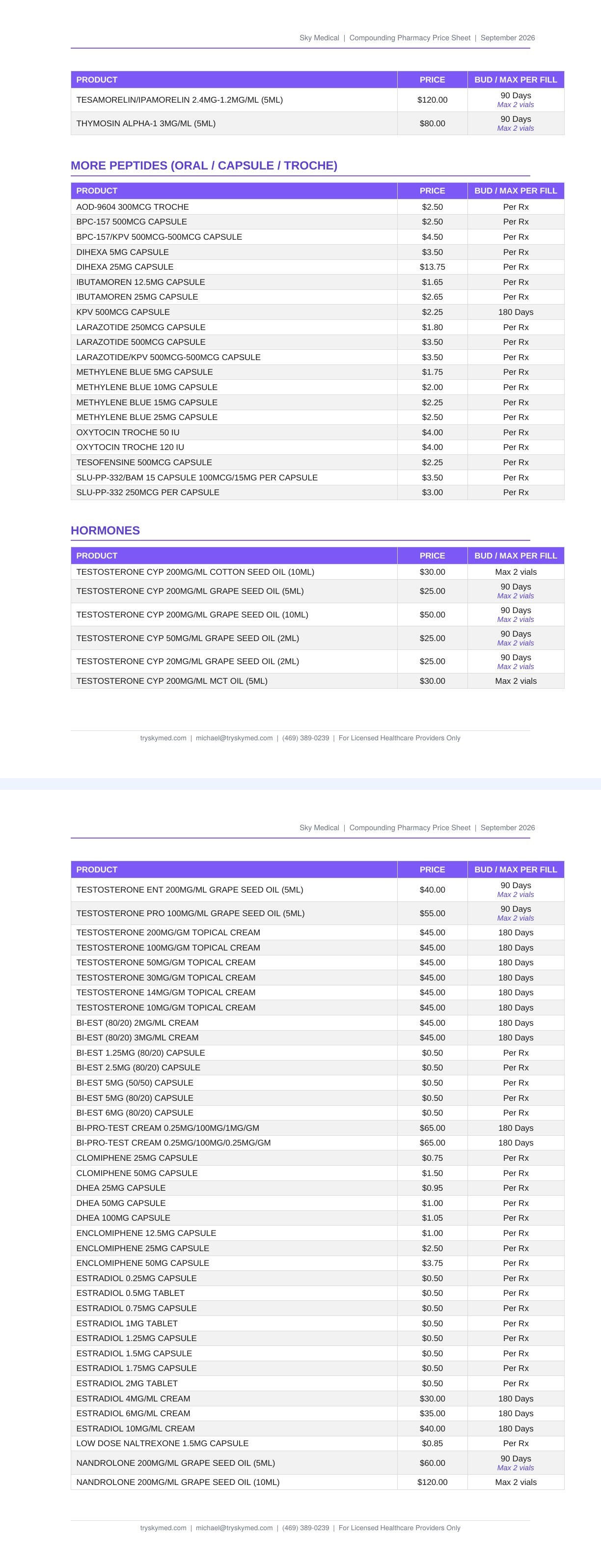Click METHYLENE BLUE 15MG CAPSULE name

click(147, 402)
